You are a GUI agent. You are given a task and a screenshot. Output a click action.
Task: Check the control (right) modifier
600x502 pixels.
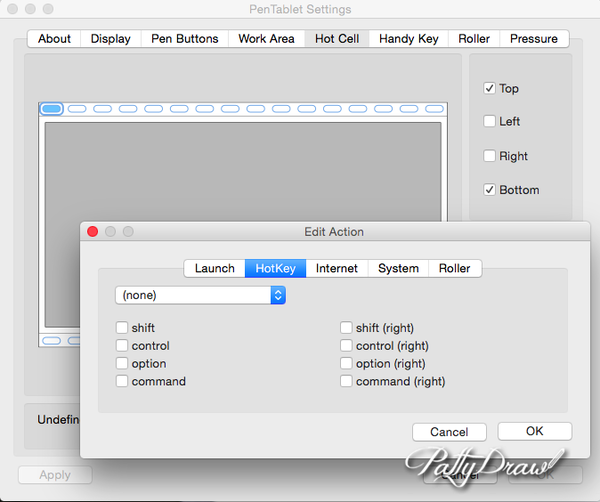(x=346, y=346)
